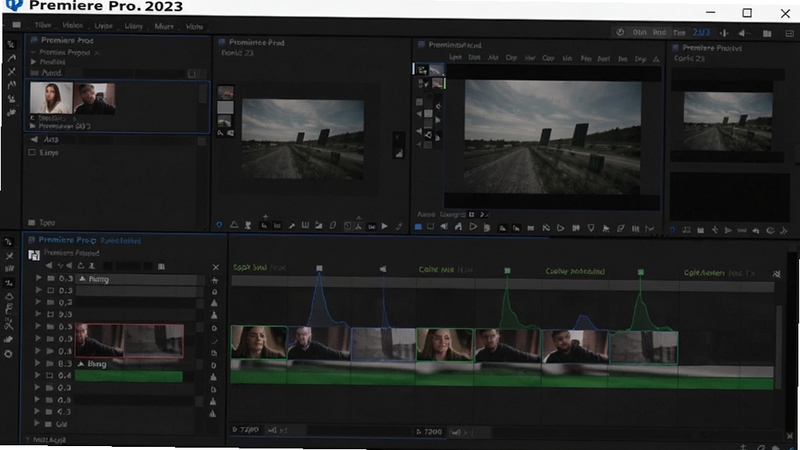
Task: Click the green 'Copy Send' label above the timeline
Action: pos(249,267)
